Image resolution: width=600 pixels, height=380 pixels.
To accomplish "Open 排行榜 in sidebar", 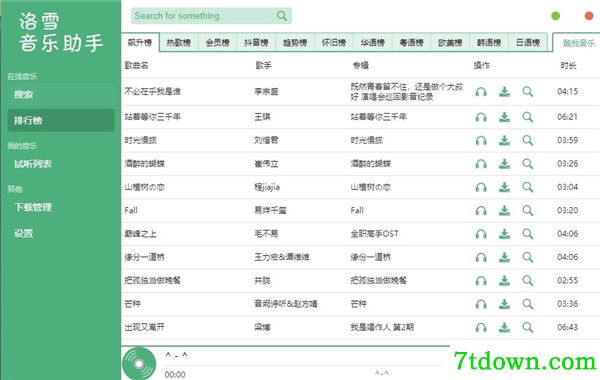I will pyautogui.click(x=60, y=121).
